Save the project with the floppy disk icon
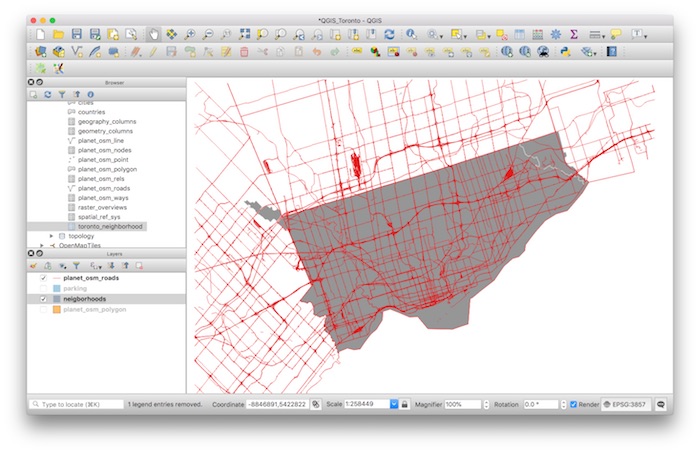This screenshot has width=700, height=453. (x=76, y=34)
